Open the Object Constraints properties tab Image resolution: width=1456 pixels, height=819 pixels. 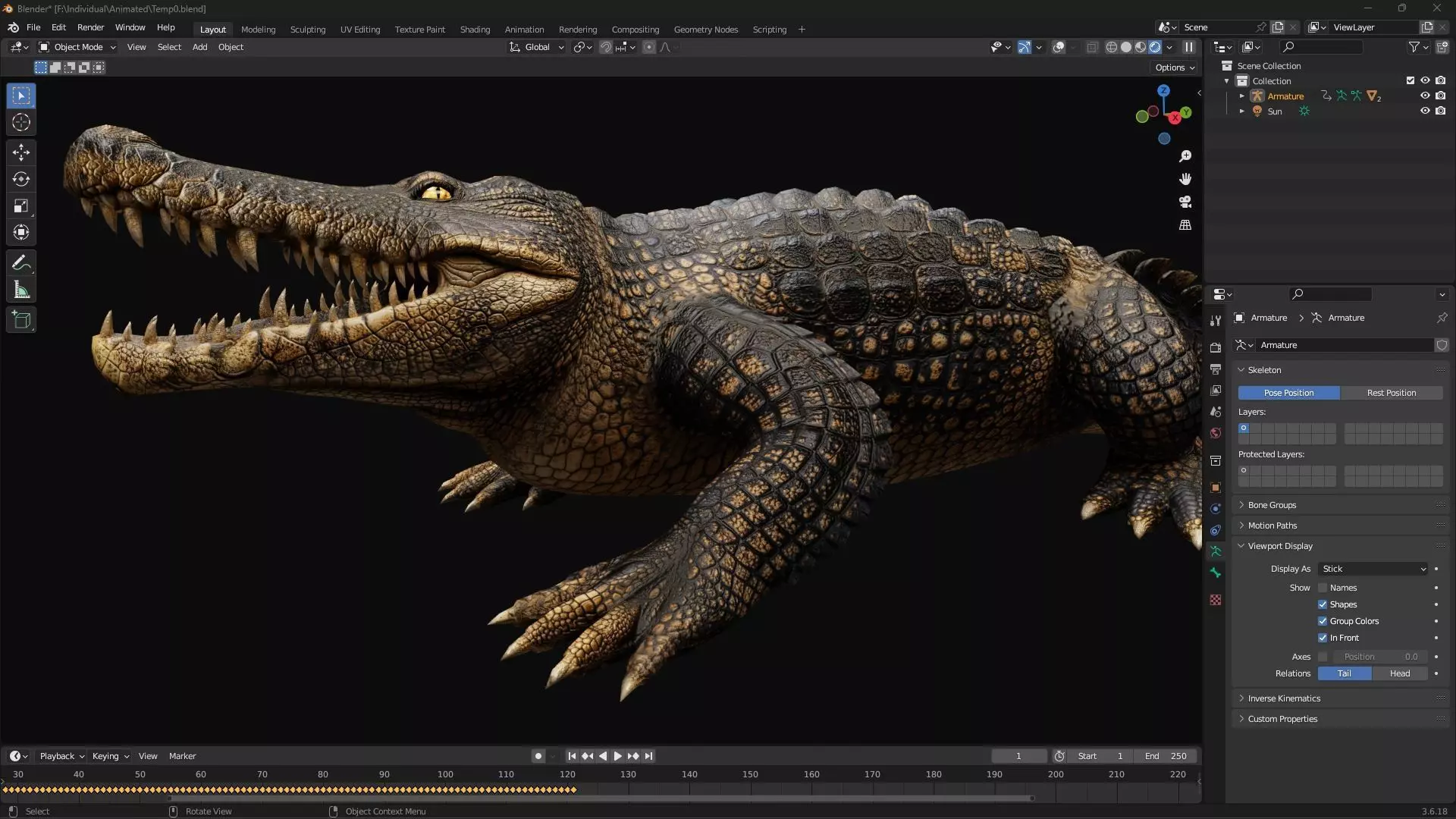(1216, 530)
